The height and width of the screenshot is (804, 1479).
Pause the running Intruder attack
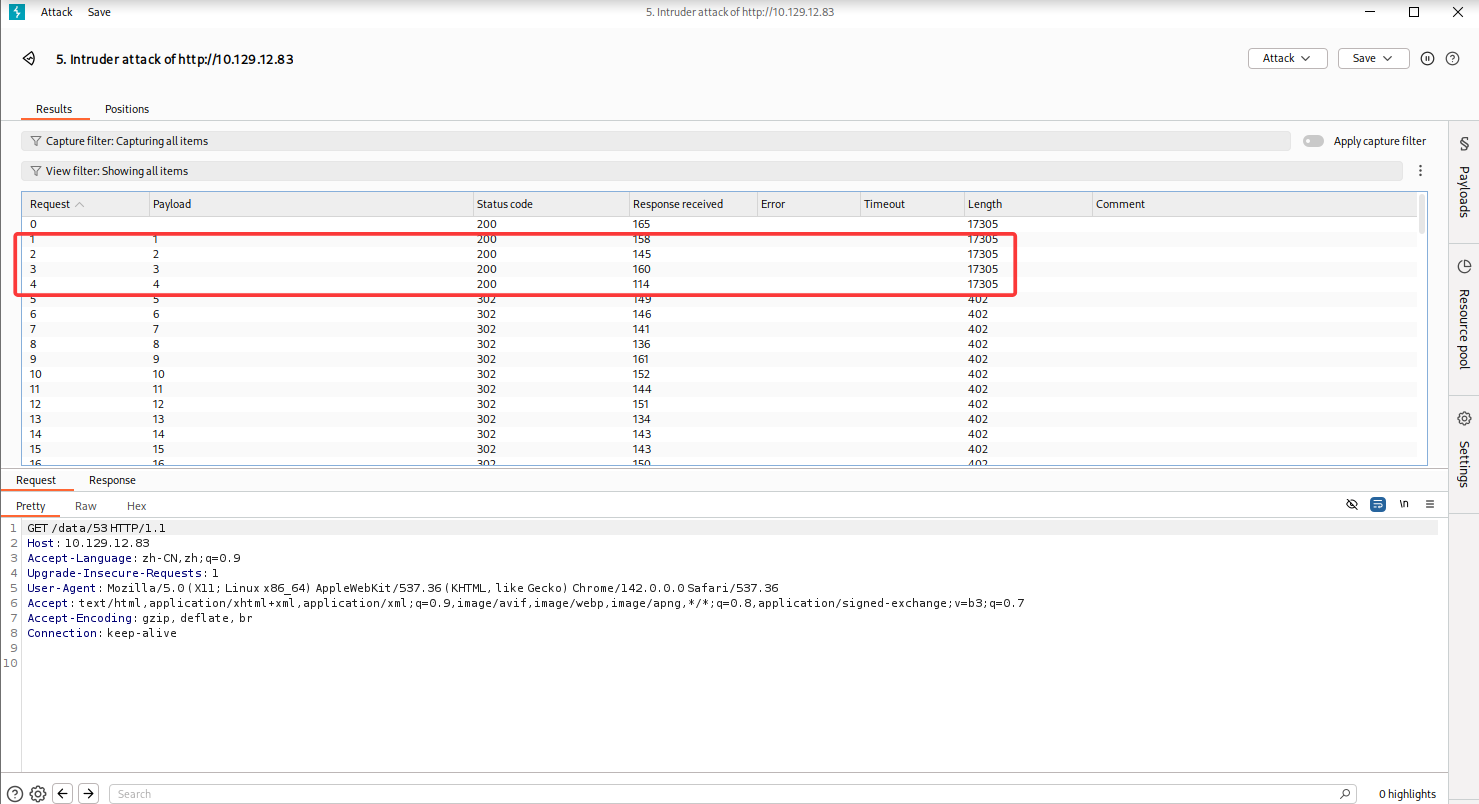[x=1428, y=59]
